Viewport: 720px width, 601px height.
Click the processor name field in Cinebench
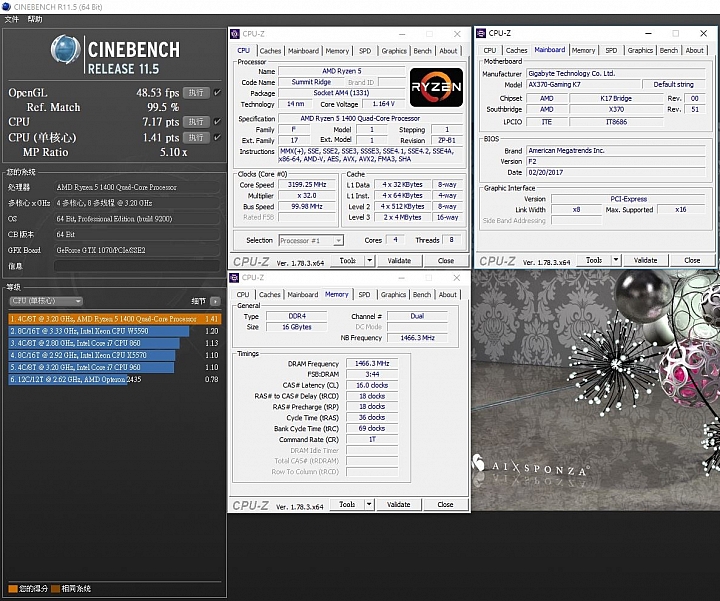137,187
